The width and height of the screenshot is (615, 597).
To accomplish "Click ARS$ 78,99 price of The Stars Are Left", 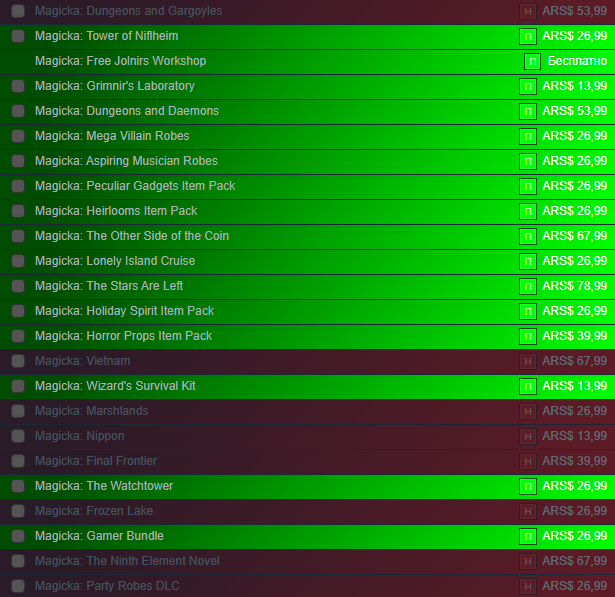I will [x=575, y=286].
